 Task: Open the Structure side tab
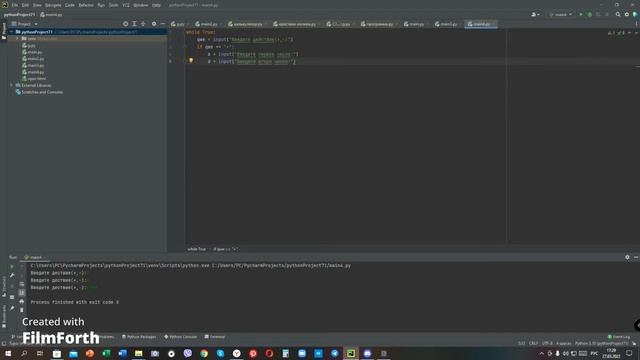[x=4, y=286]
